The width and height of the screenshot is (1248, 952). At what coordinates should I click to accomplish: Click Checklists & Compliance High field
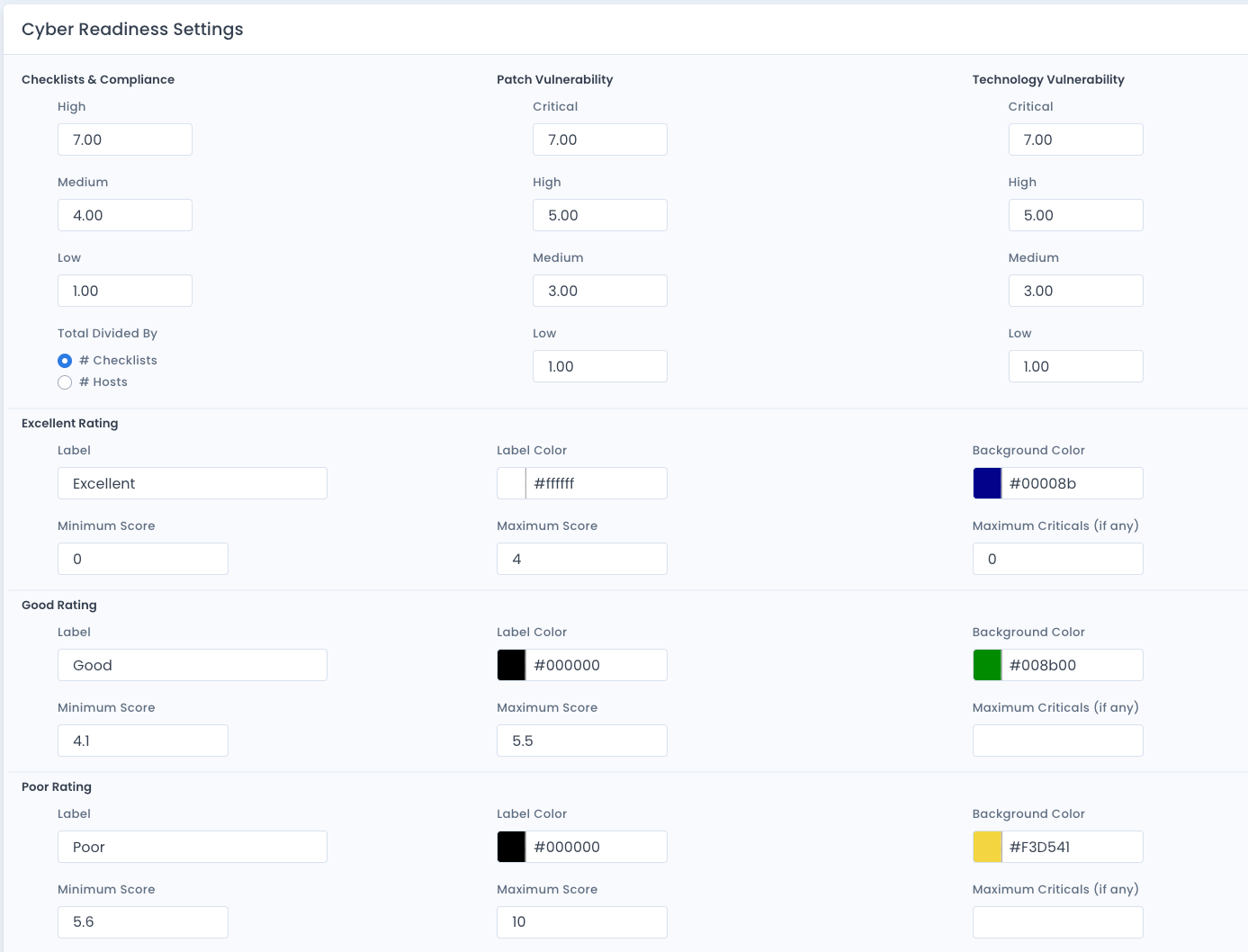coord(125,139)
